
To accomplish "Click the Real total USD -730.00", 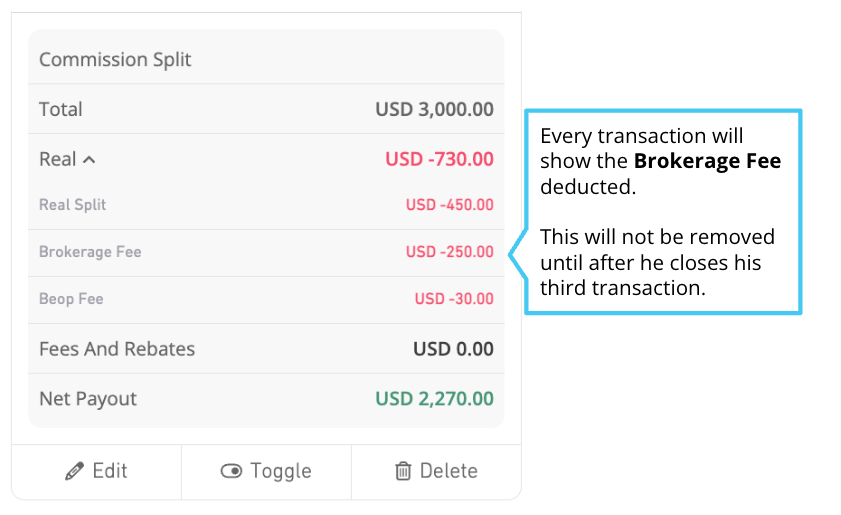I will (x=439, y=159).
